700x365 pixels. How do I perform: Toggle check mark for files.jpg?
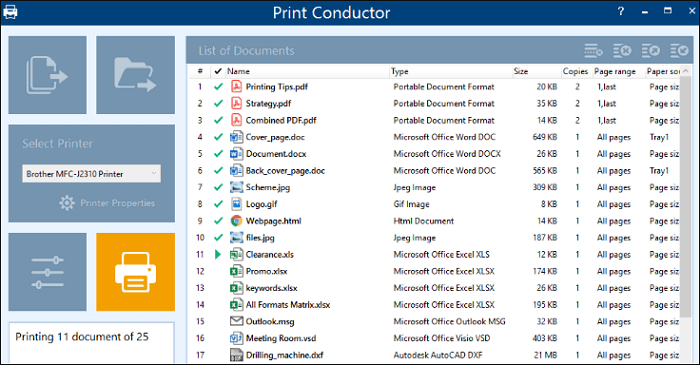218,238
